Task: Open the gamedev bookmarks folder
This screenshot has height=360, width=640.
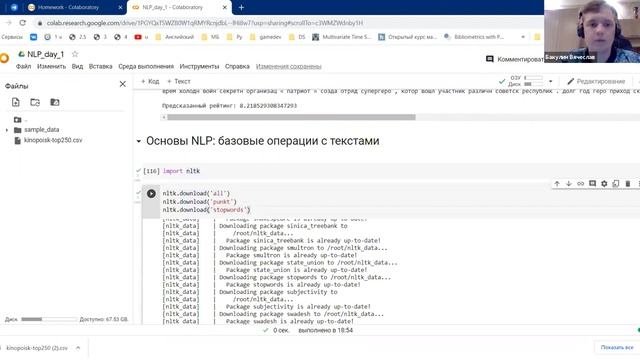Action: pyautogui.click(x=265, y=37)
